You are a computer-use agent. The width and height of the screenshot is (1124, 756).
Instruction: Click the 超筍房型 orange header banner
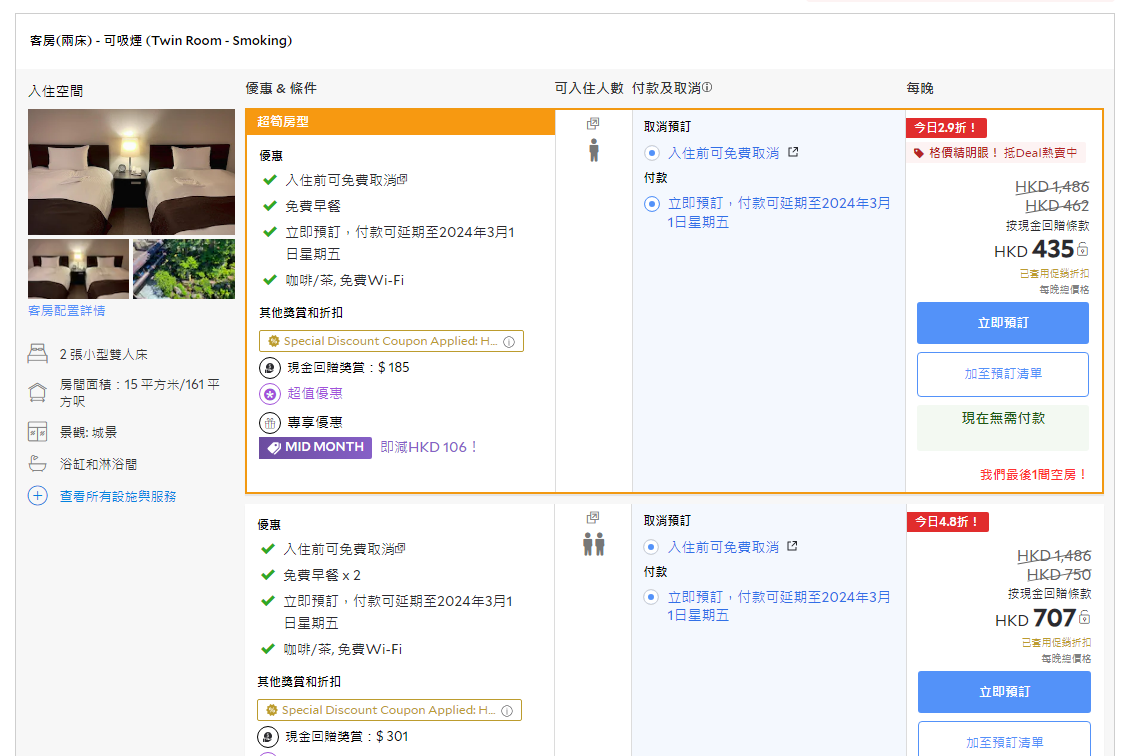(400, 122)
